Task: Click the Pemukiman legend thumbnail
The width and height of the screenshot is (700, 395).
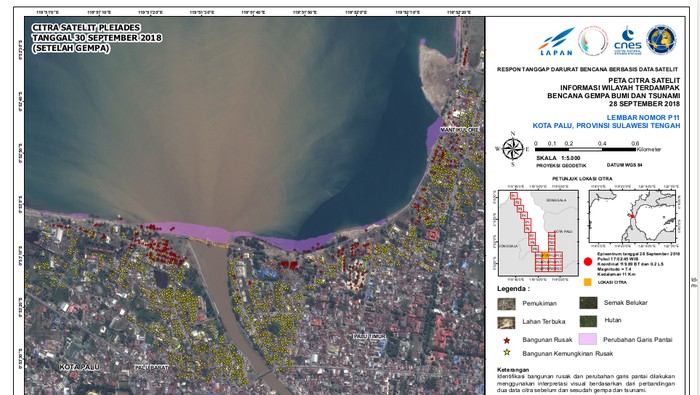Action: click(506, 304)
